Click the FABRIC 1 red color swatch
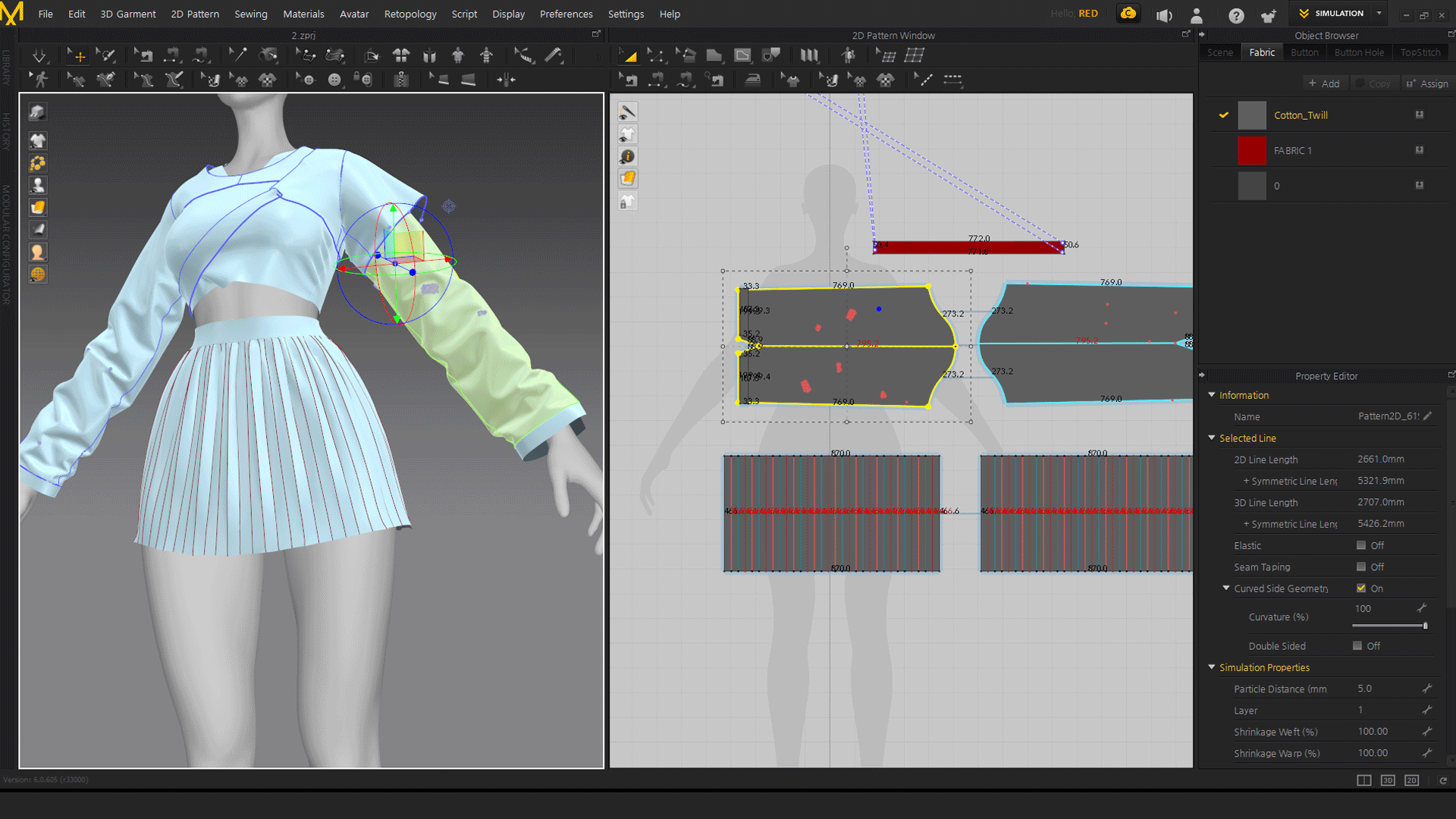 tap(1251, 150)
